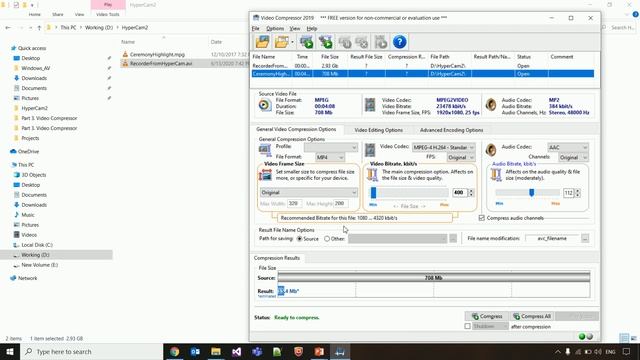Click the avc_filename modification field
Viewport: 640px width, 360px height.
point(552,238)
